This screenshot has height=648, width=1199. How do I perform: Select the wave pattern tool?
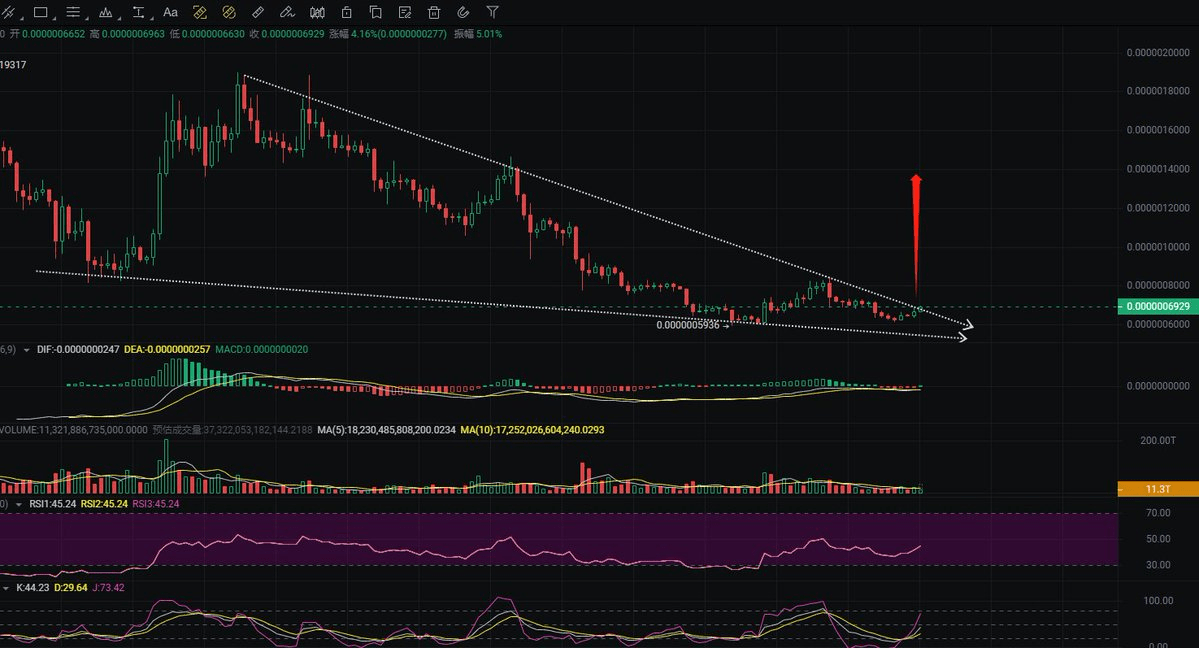106,12
